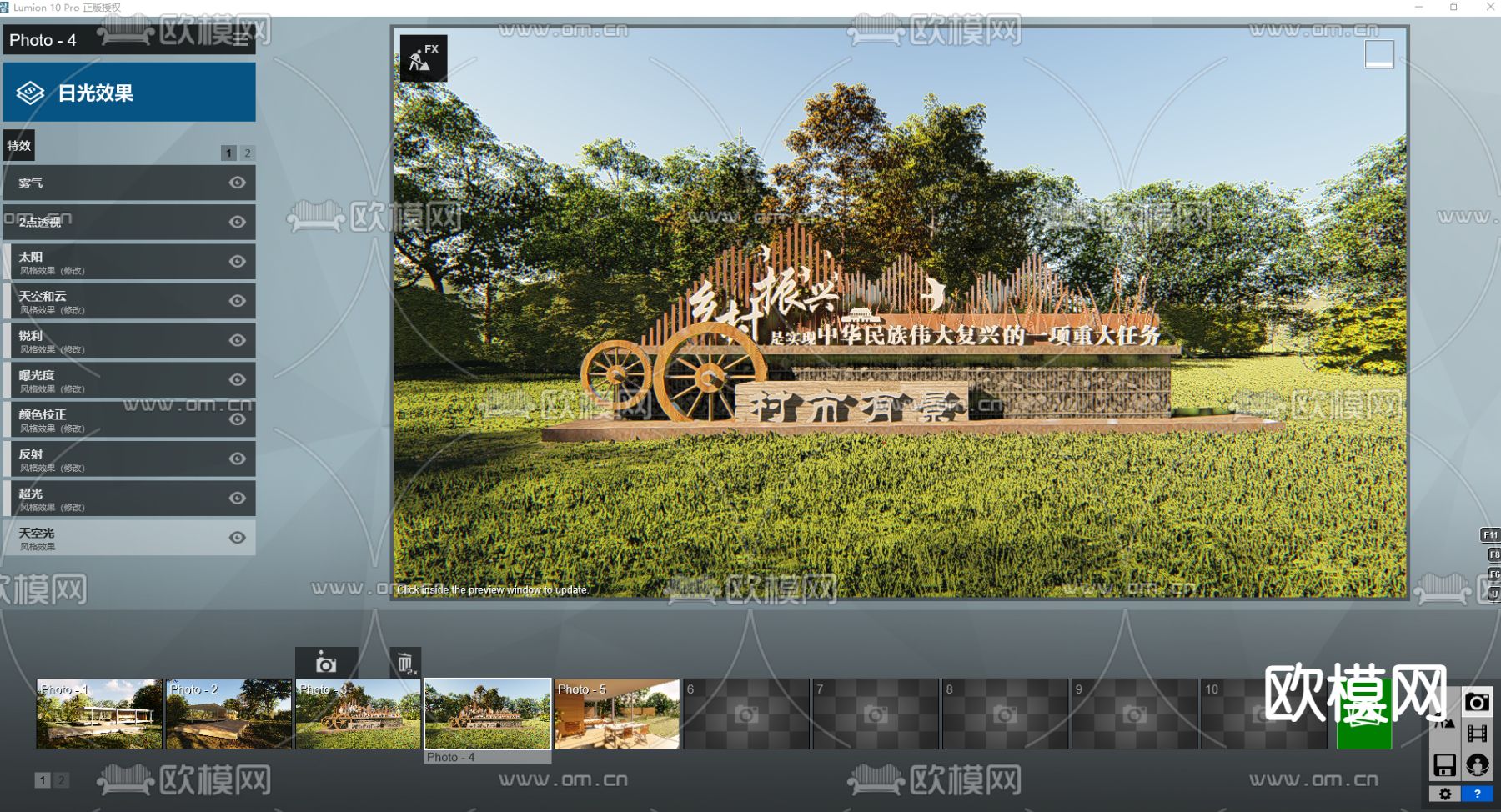Hide the 天空和云 effect

238,300
